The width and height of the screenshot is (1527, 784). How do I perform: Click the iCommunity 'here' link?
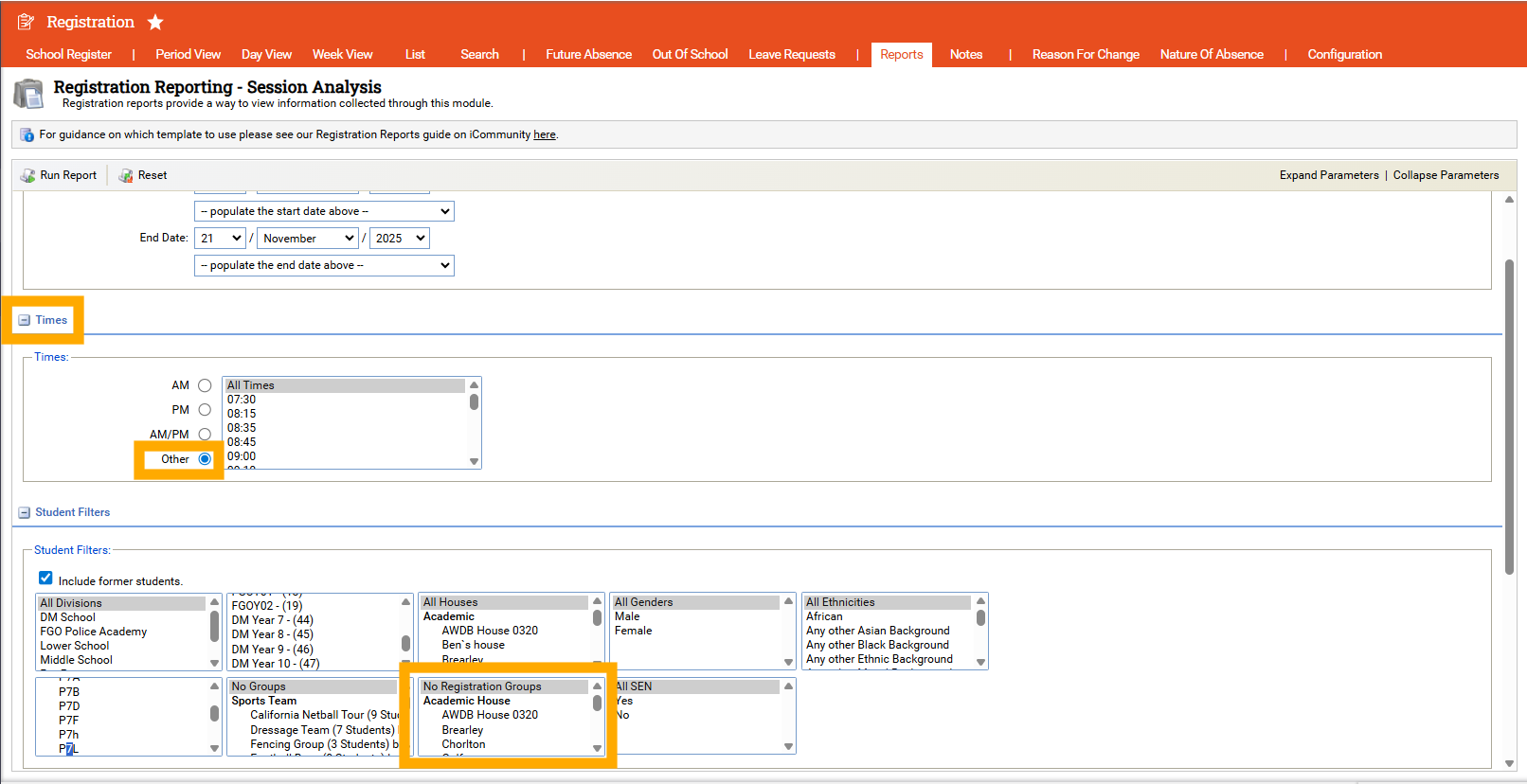pyautogui.click(x=544, y=134)
